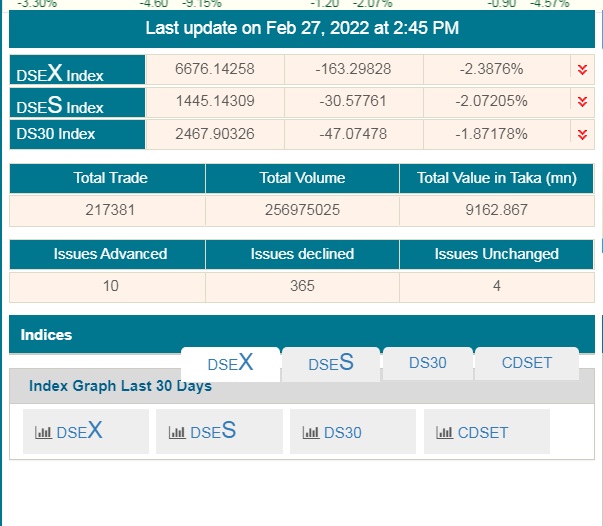
Task: Click the DSEX Index row label
Action: pos(60,73)
